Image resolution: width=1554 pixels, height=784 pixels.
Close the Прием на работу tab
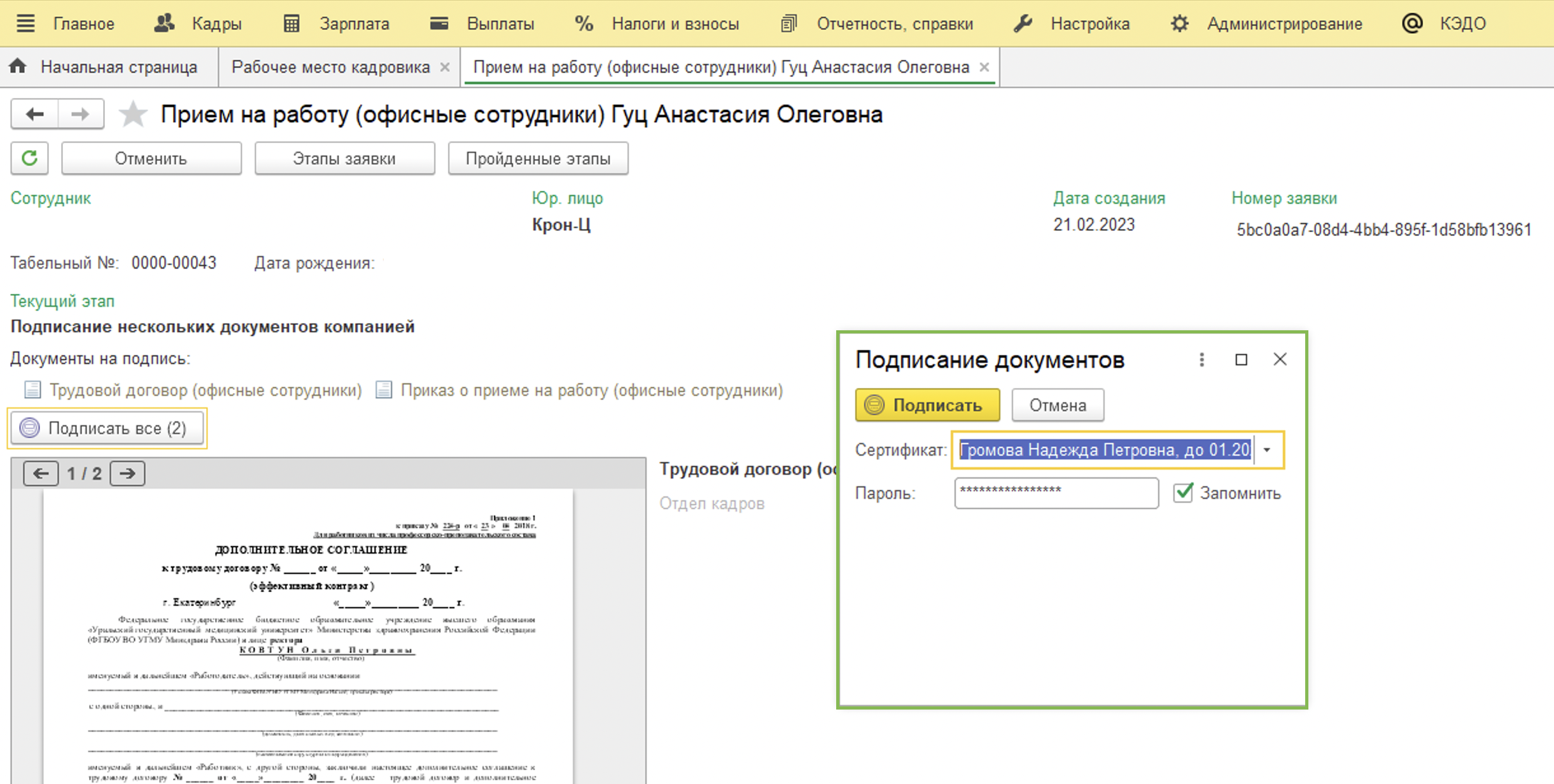(x=984, y=67)
